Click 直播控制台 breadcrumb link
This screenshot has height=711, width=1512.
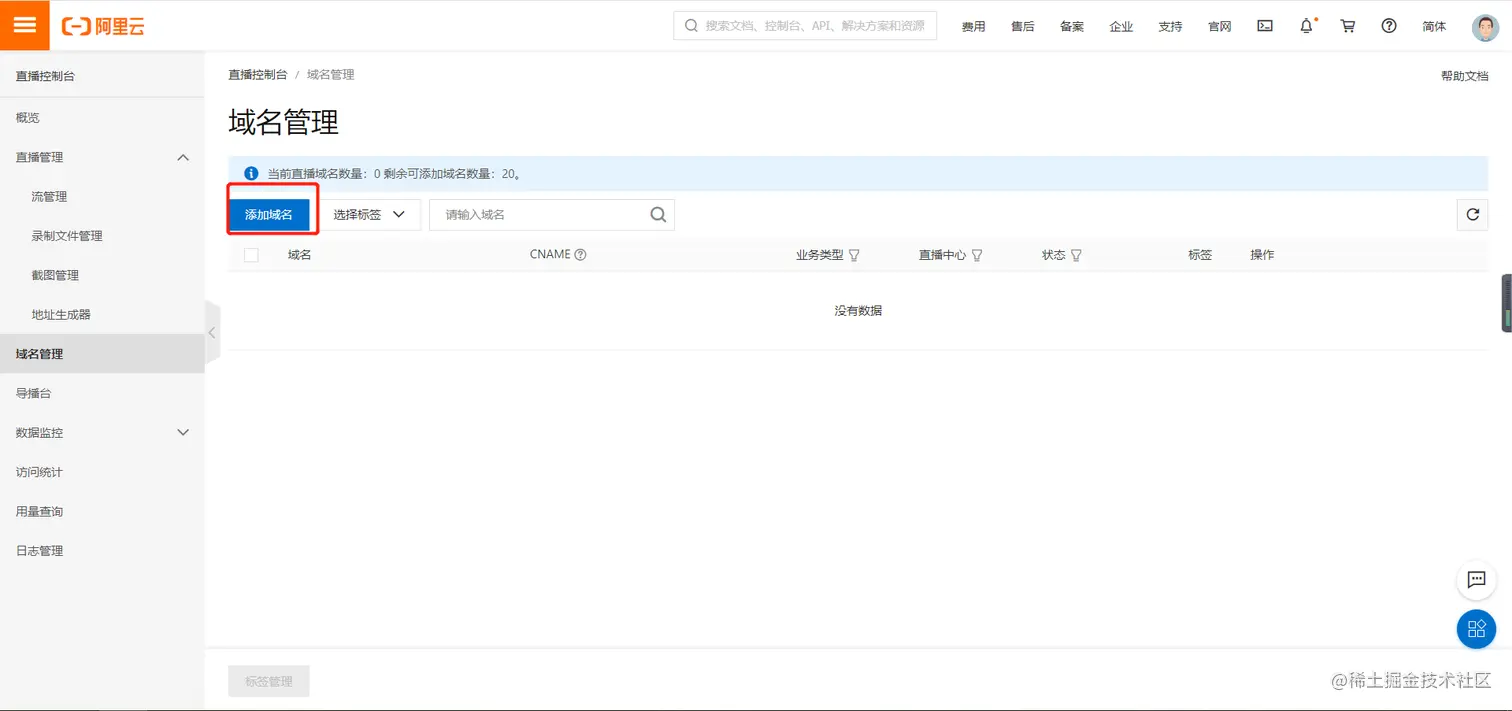tap(258, 75)
